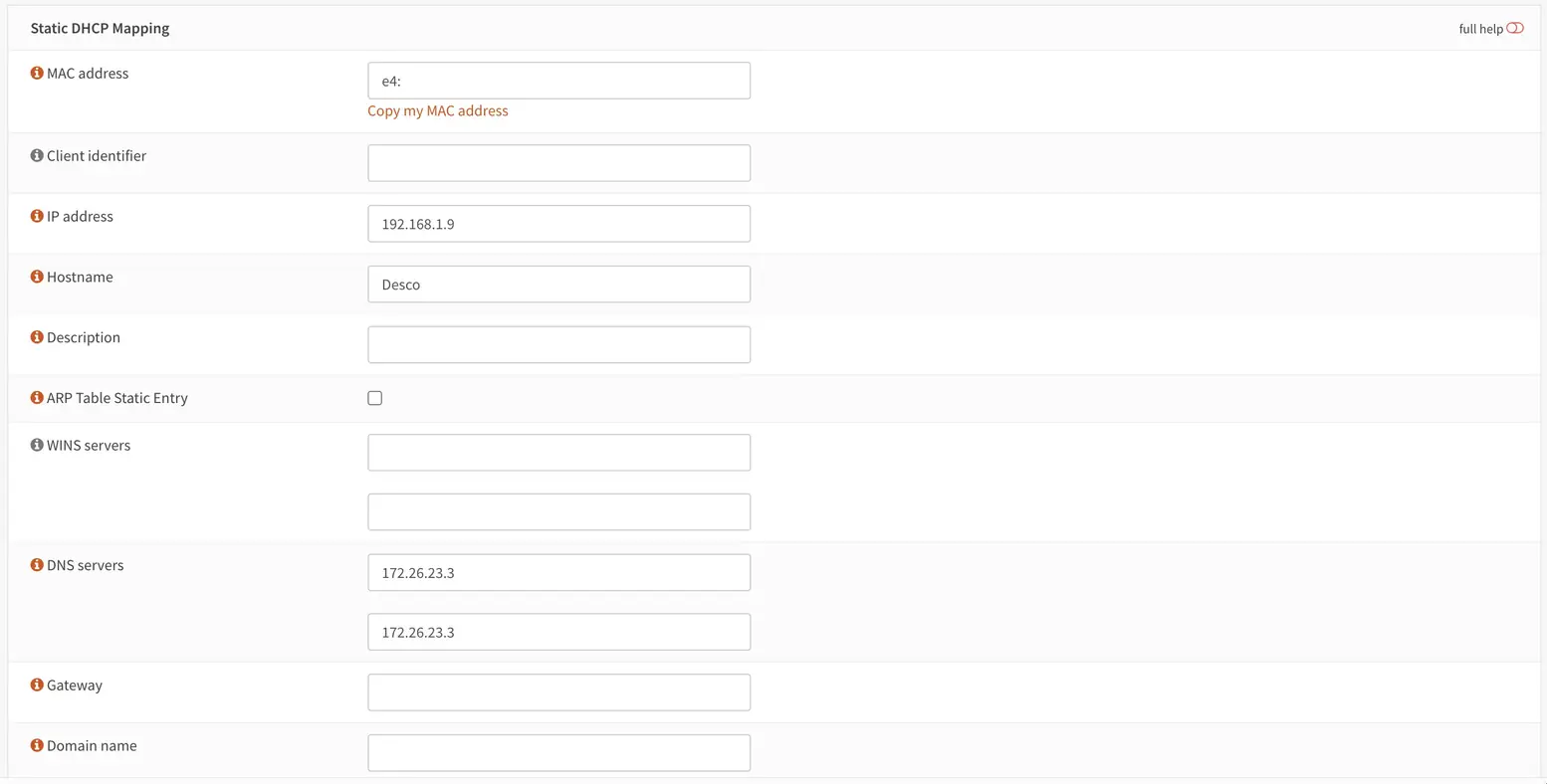The image size is (1547, 784).
Task: Click the second WINS servers field
Action: (x=558, y=512)
